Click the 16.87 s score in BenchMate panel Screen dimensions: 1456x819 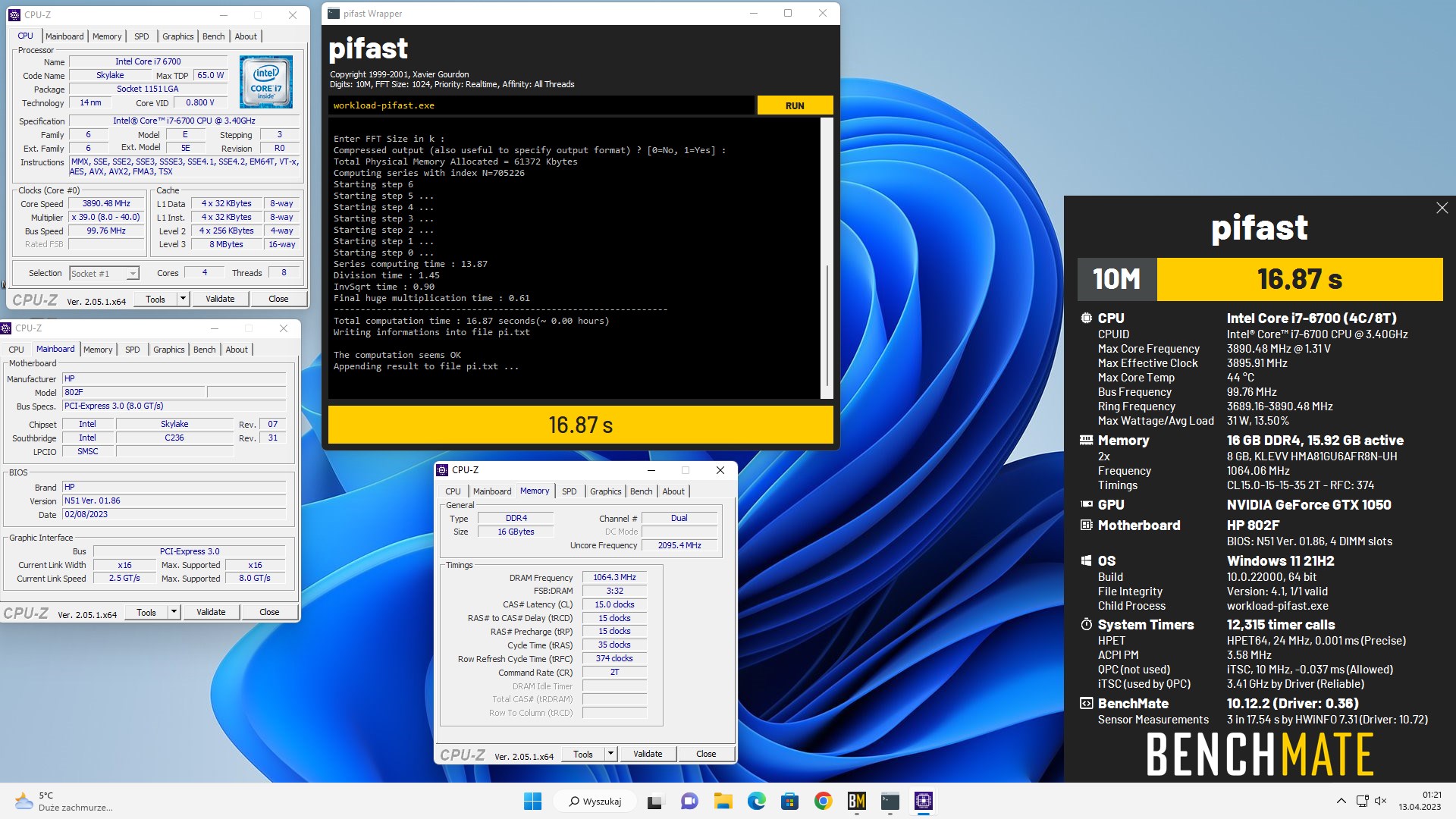pyautogui.click(x=1300, y=279)
